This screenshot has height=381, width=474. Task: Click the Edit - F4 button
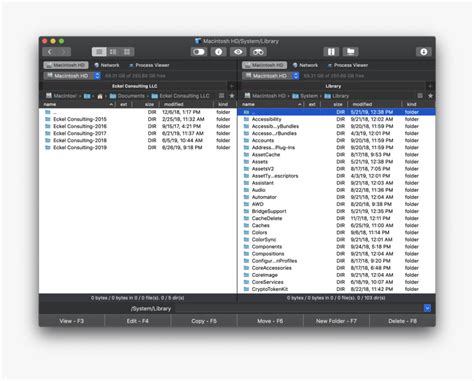137,321
